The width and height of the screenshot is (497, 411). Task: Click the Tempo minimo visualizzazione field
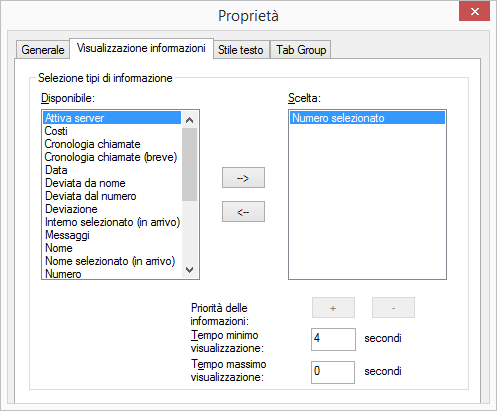(333, 339)
